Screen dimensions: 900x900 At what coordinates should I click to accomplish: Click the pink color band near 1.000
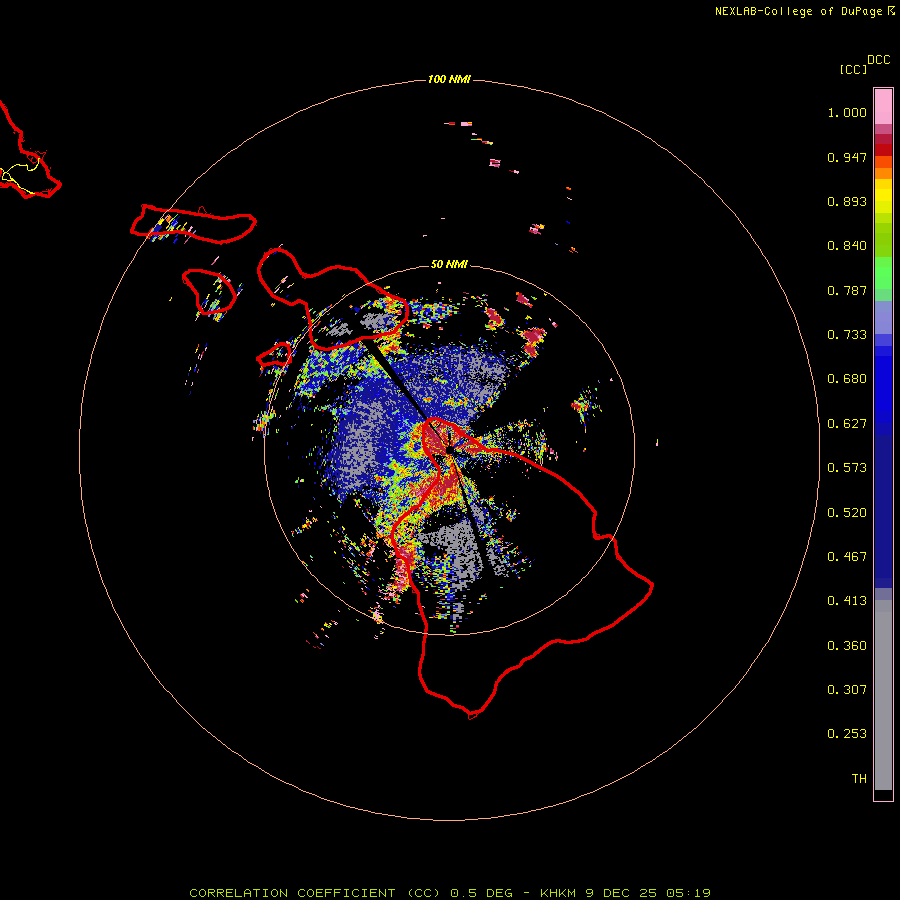click(x=883, y=107)
